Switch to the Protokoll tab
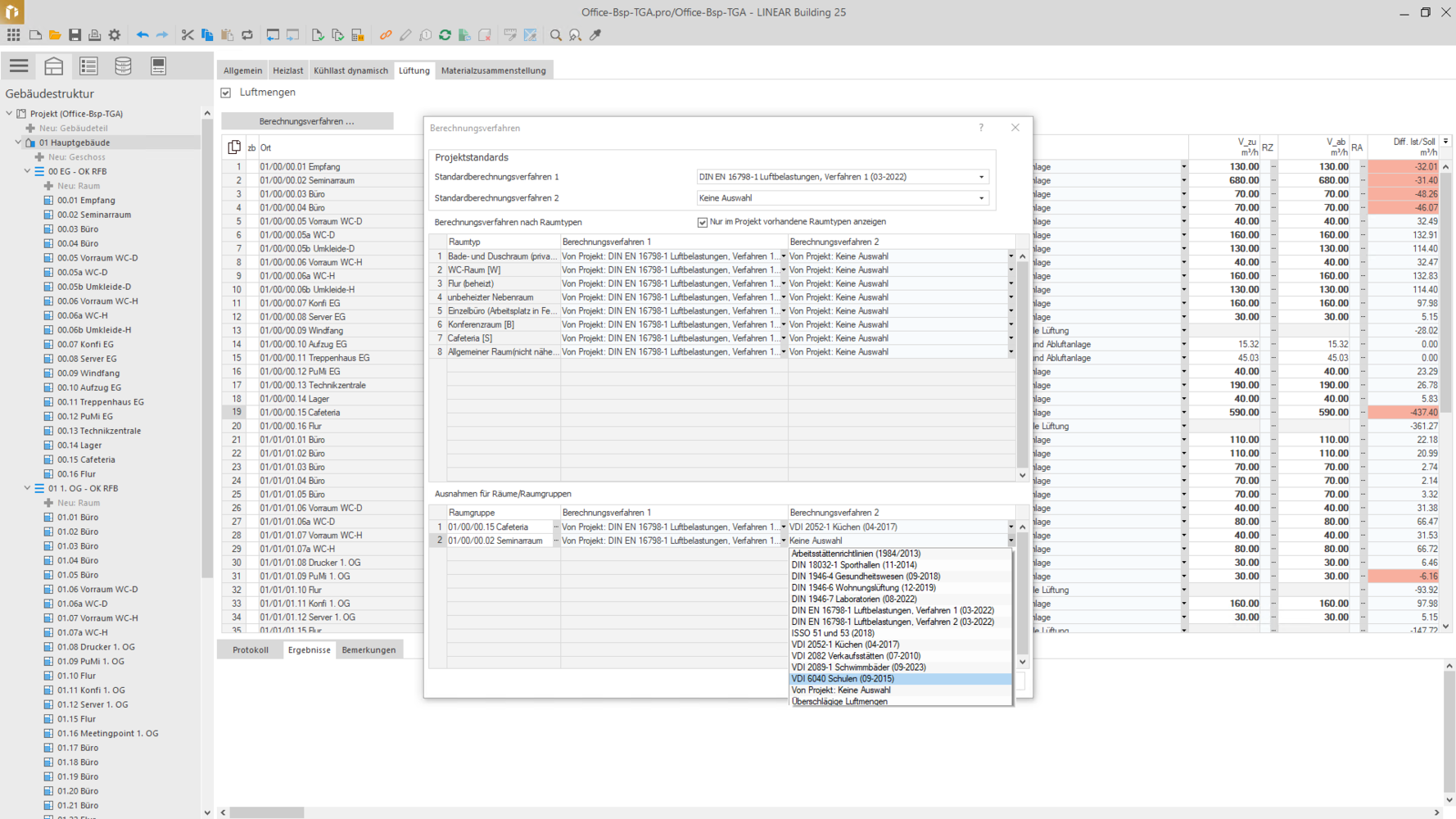 (x=251, y=650)
